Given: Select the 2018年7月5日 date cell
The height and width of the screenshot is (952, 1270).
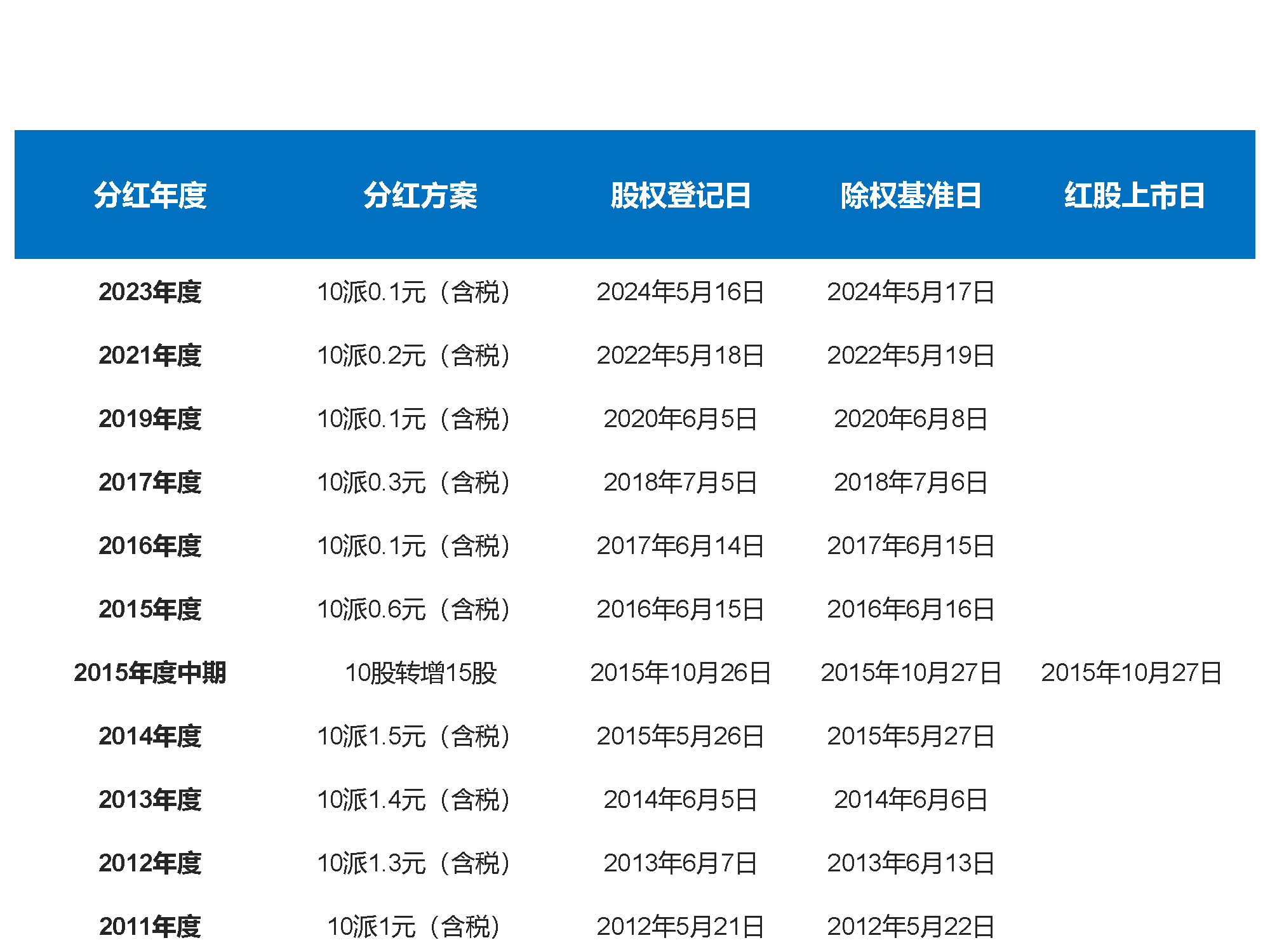Looking at the screenshot, I should (x=680, y=482).
